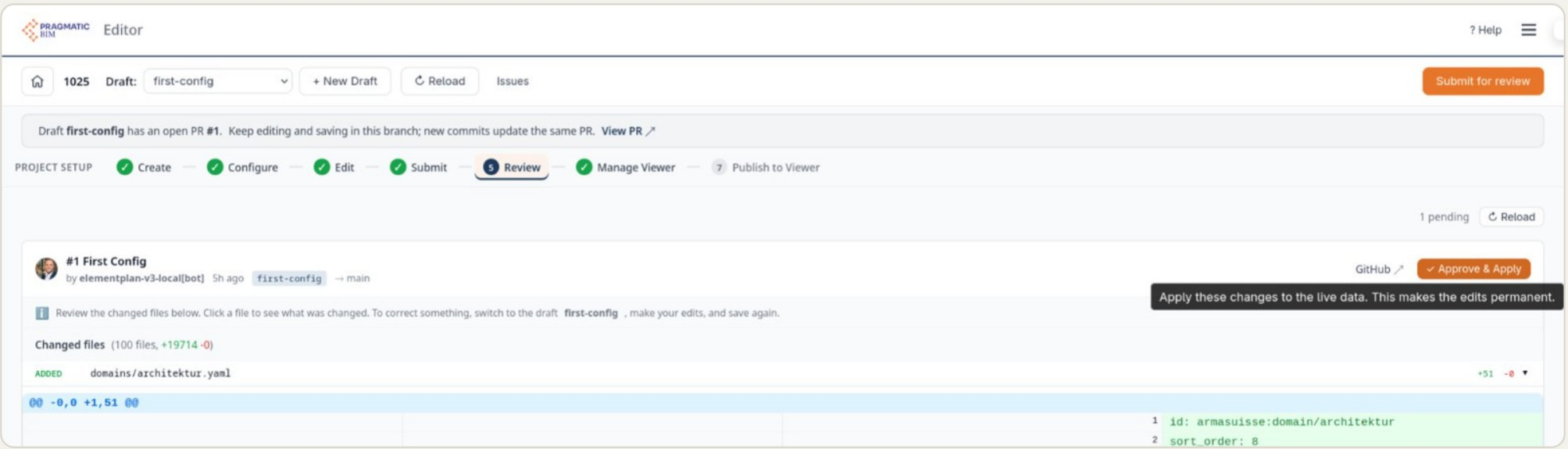The image size is (1568, 449).
Task: Open the Draft first-config dropdown
Action: tap(218, 81)
